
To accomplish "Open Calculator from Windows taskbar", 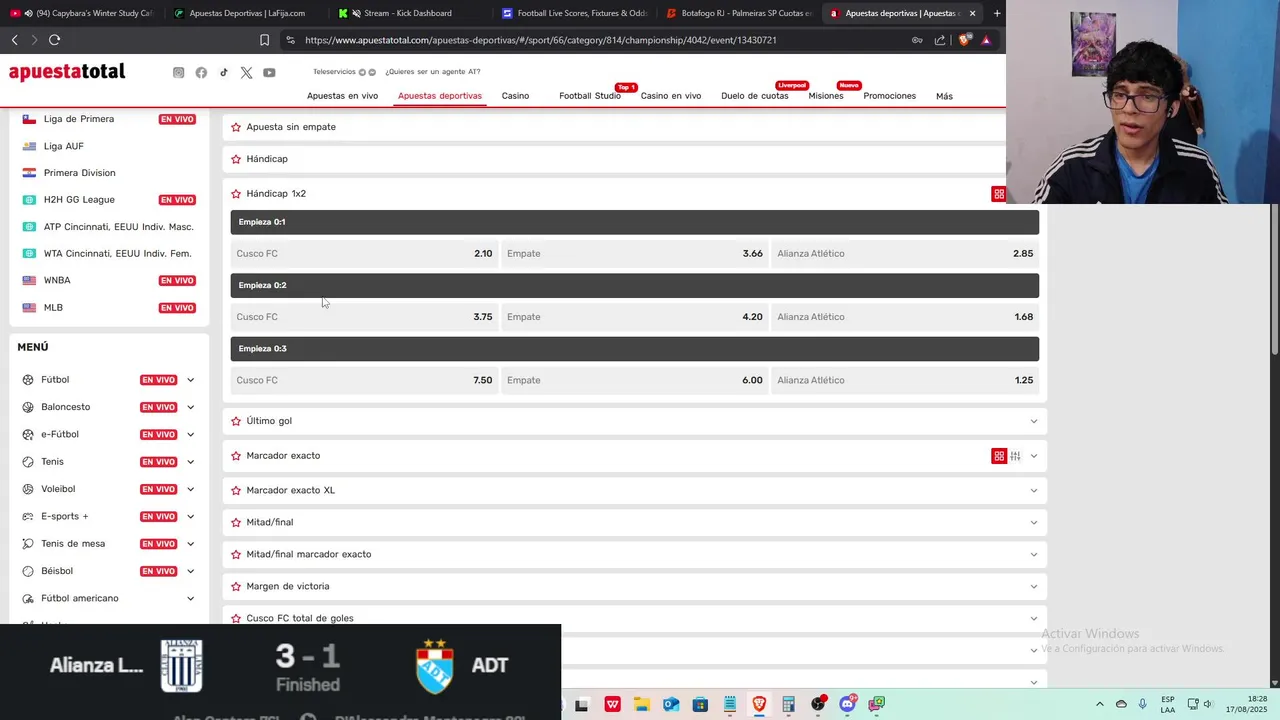I will pyautogui.click(x=788, y=704).
